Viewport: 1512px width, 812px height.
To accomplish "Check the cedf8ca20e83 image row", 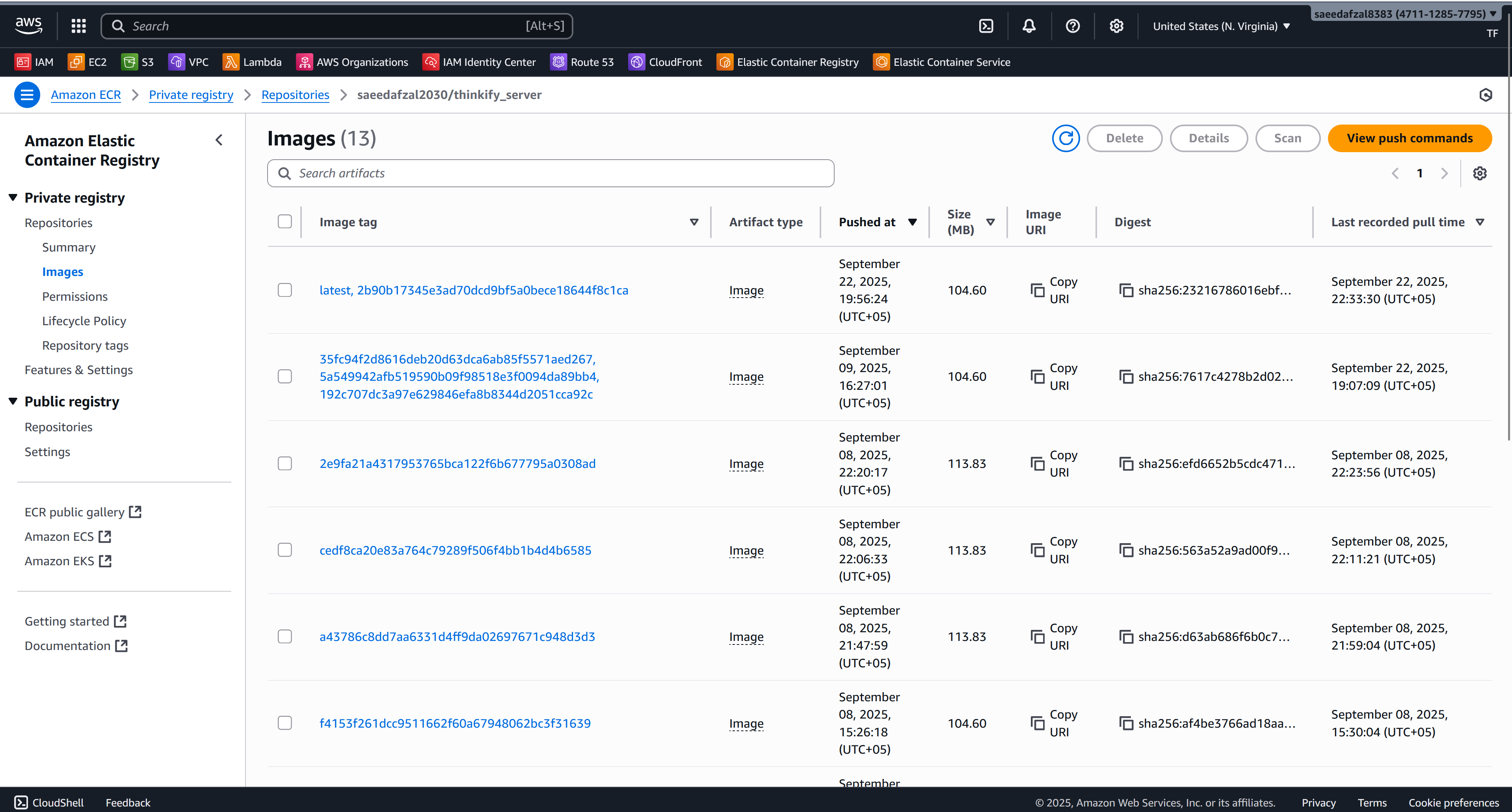I will click(x=285, y=550).
